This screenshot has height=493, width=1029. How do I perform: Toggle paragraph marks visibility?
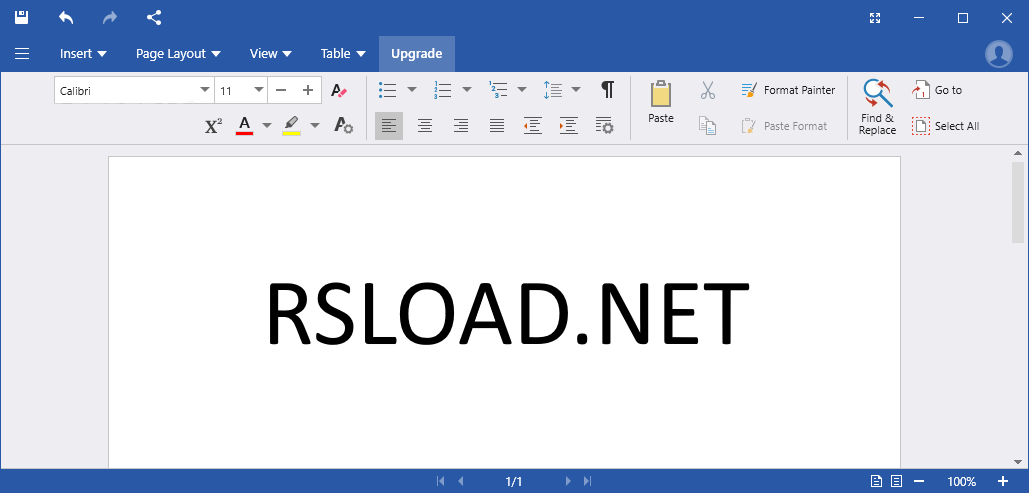pos(607,90)
